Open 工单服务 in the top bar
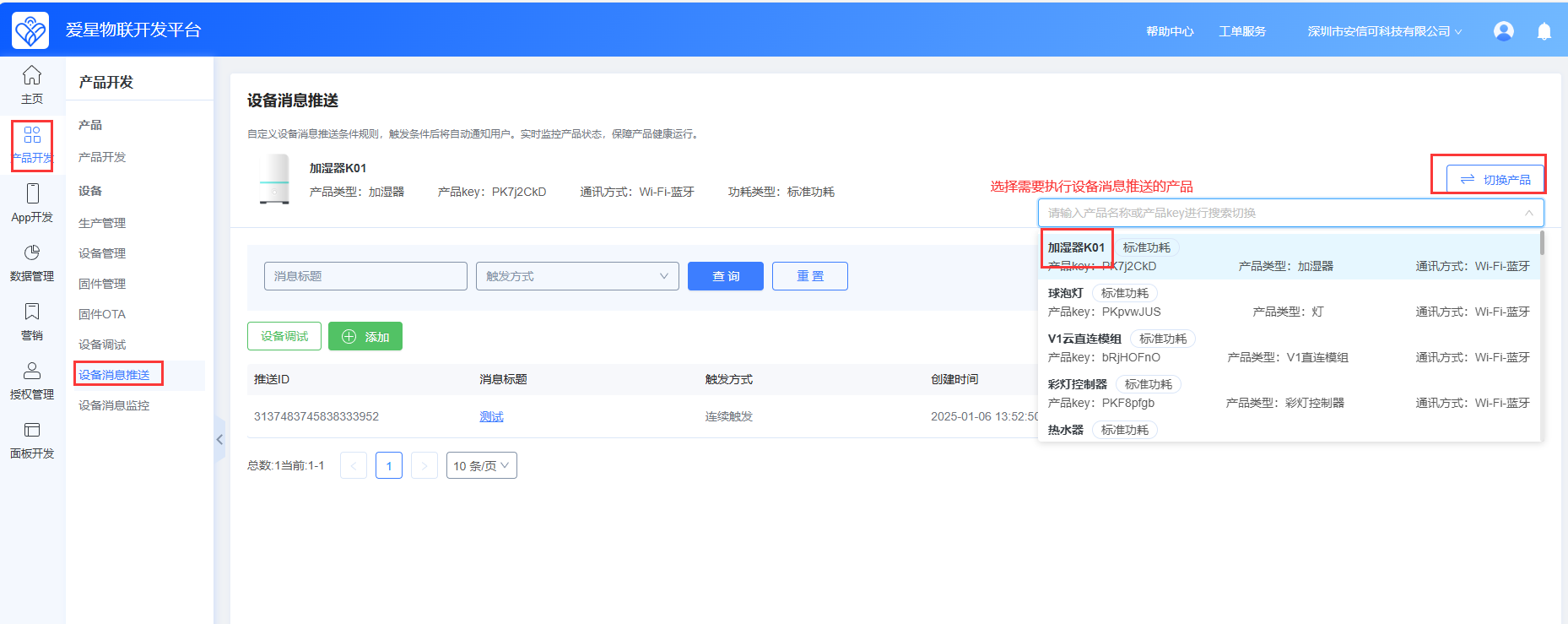 click(x=1242, y=31)
